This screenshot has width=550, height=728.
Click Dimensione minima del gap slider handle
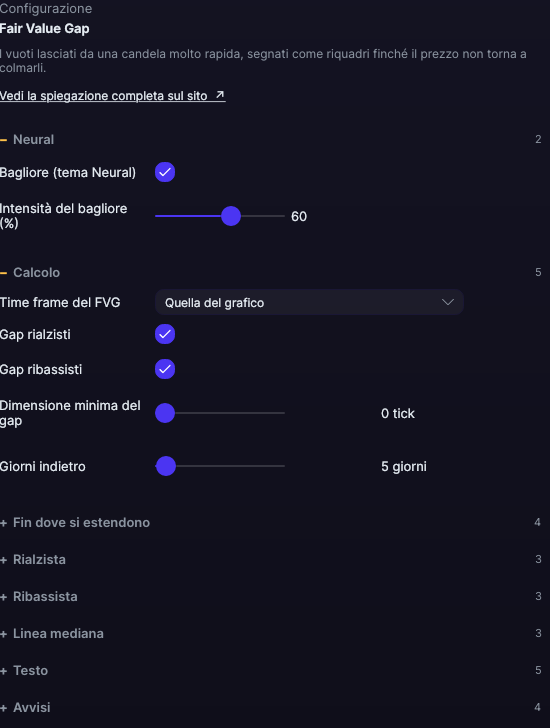click(165, 413)
